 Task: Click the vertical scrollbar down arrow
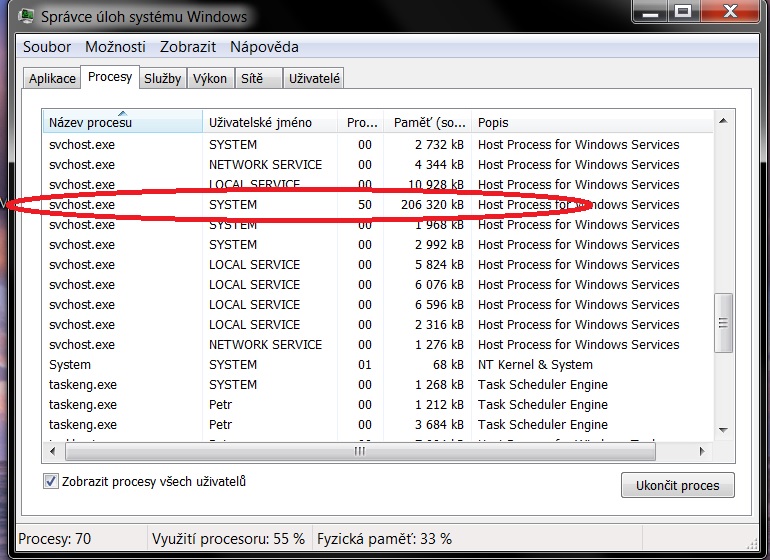click(725, 430)
